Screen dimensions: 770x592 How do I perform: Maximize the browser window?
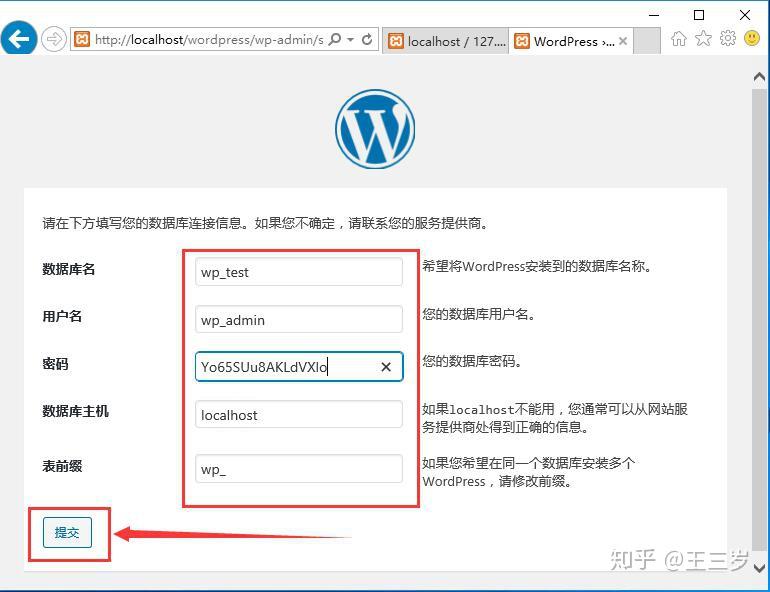tap(699, 15)
